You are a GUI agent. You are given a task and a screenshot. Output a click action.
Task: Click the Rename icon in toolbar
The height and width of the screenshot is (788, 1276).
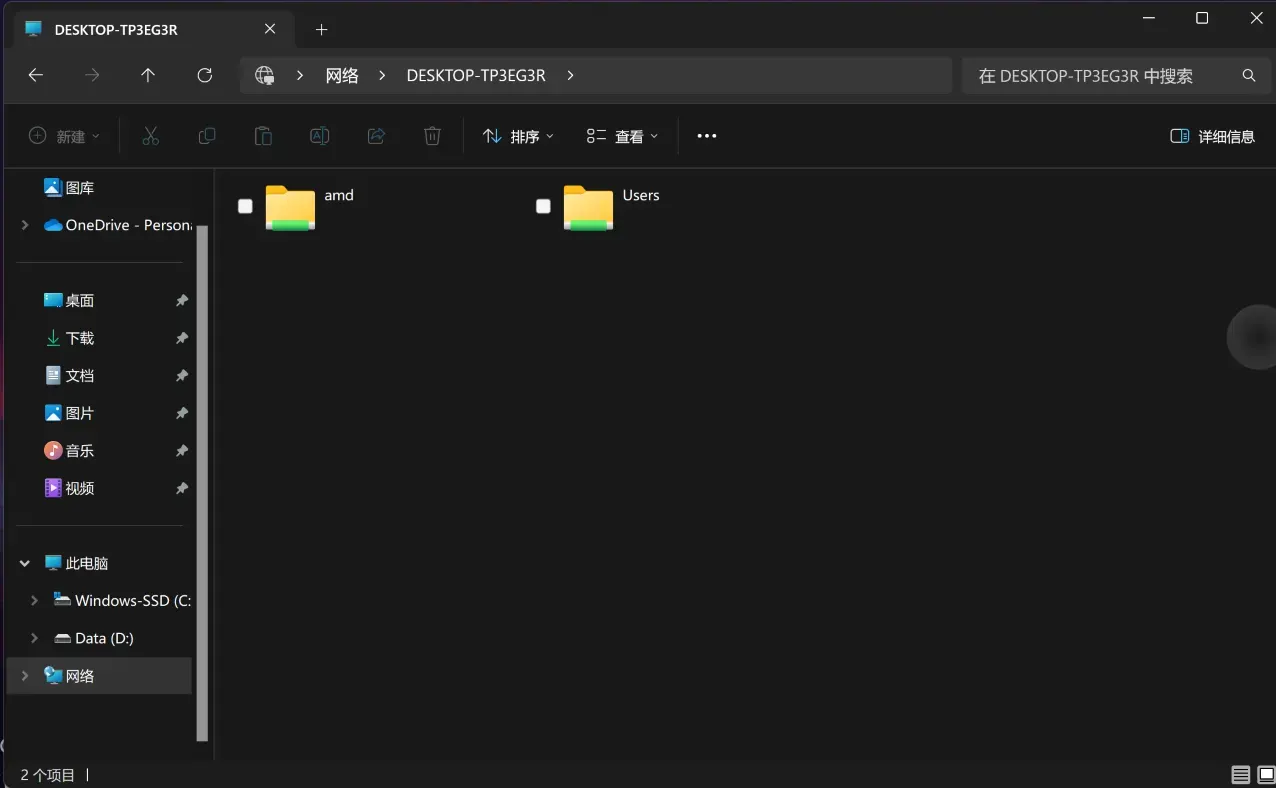[x=320, y=136]
